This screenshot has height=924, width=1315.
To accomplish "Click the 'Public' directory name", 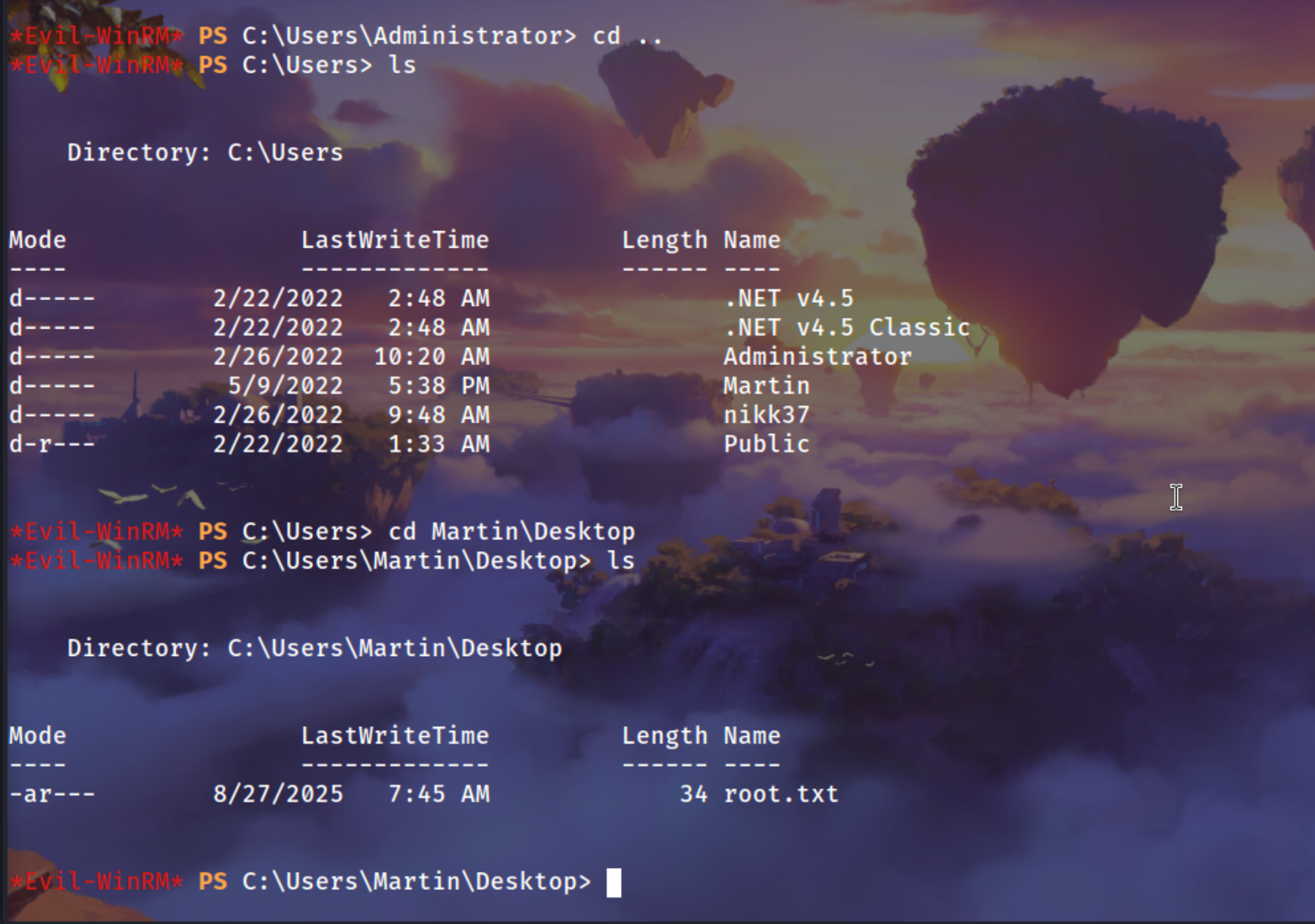I will tap(767, 444).
